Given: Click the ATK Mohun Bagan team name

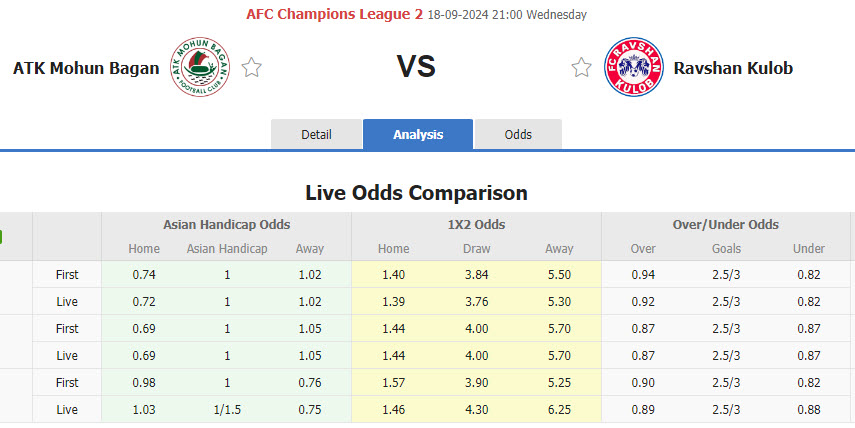Looking at the screenshot, I should click(x=86, y=68).
